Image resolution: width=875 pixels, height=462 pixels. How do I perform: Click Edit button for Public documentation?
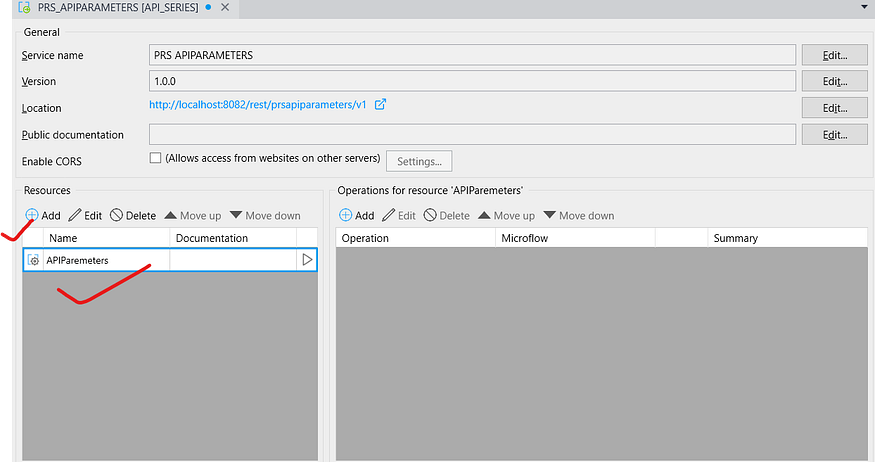pyautogui.click(x=834, y=134)
